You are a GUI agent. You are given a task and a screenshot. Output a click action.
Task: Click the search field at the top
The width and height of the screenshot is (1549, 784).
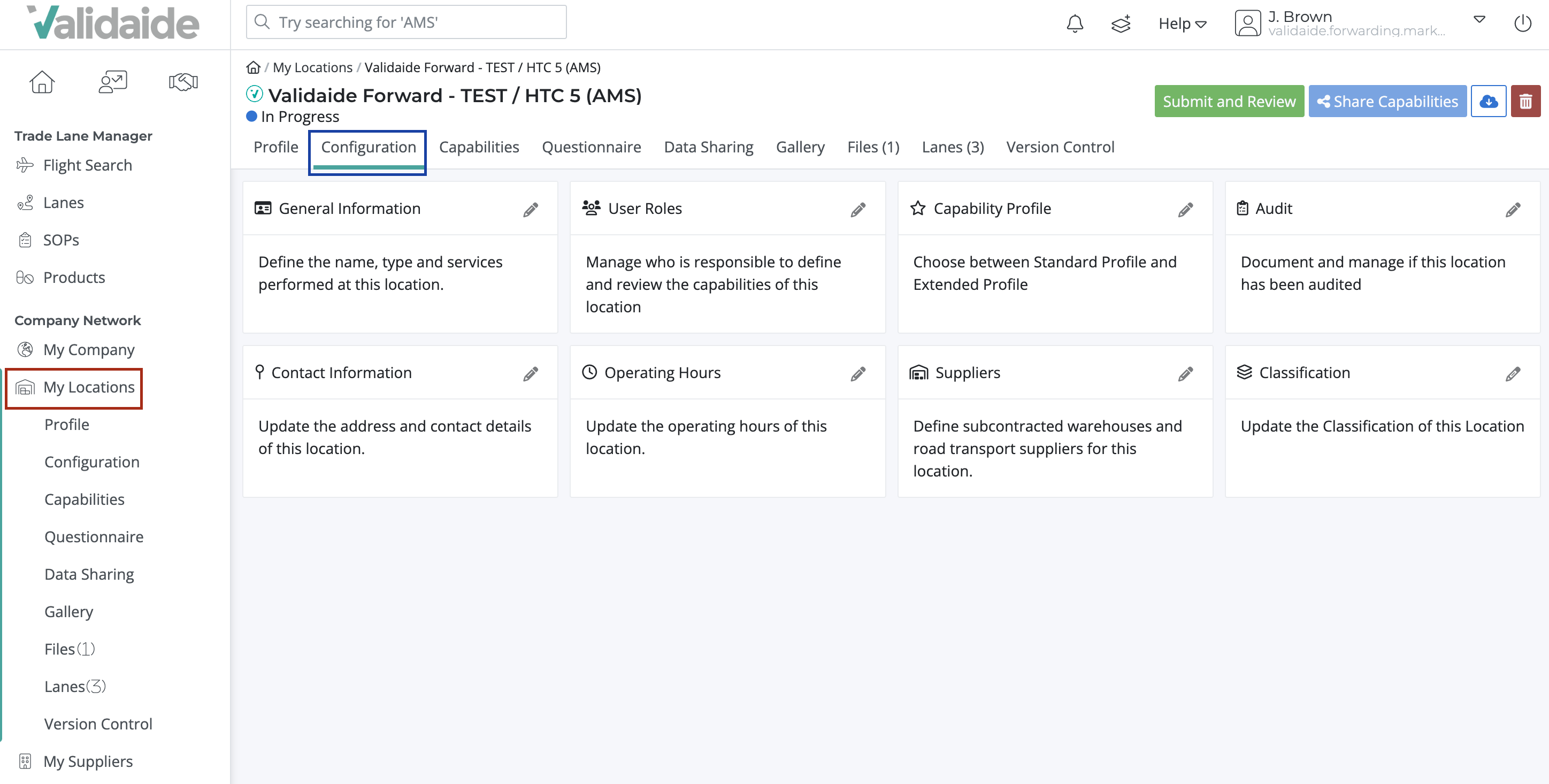406,21
